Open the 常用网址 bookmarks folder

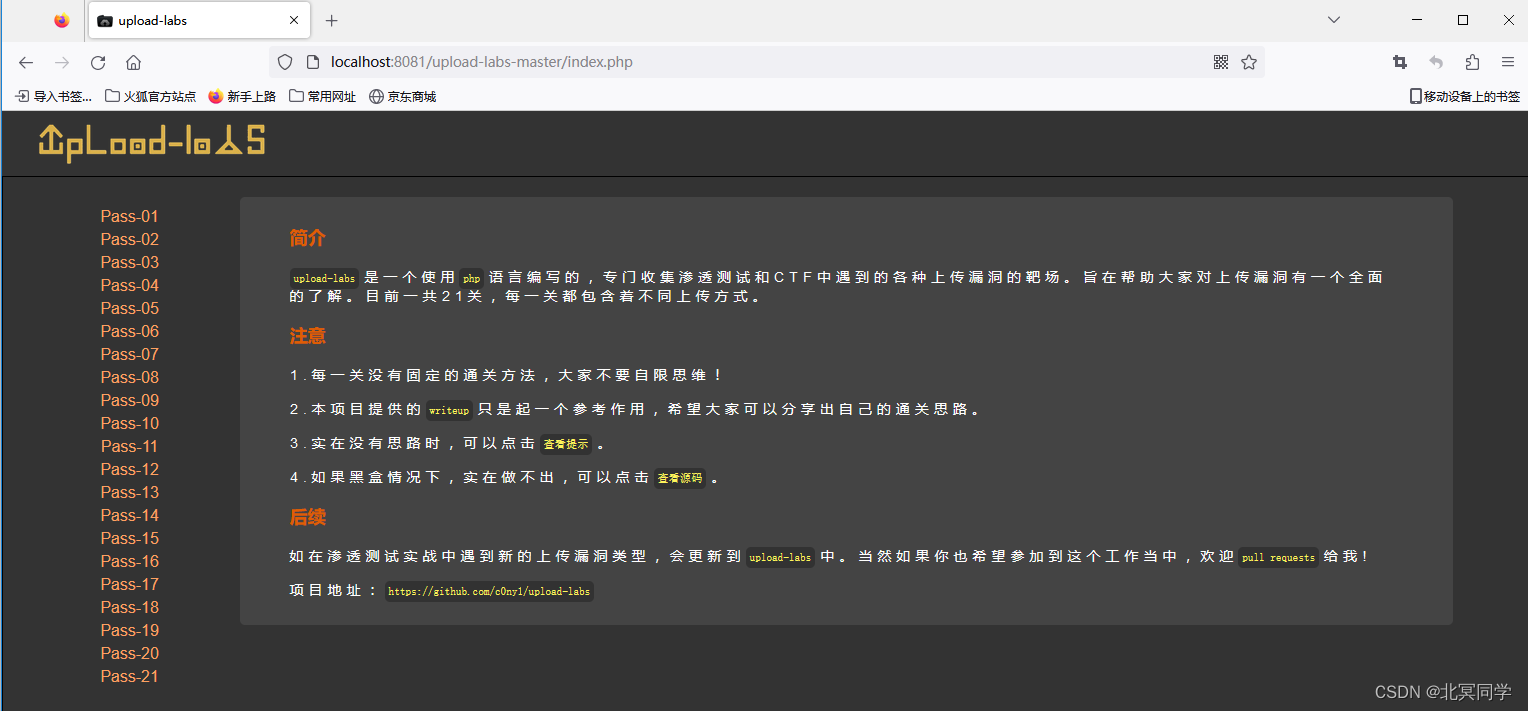pyautogui.click(x=322, y=97)
